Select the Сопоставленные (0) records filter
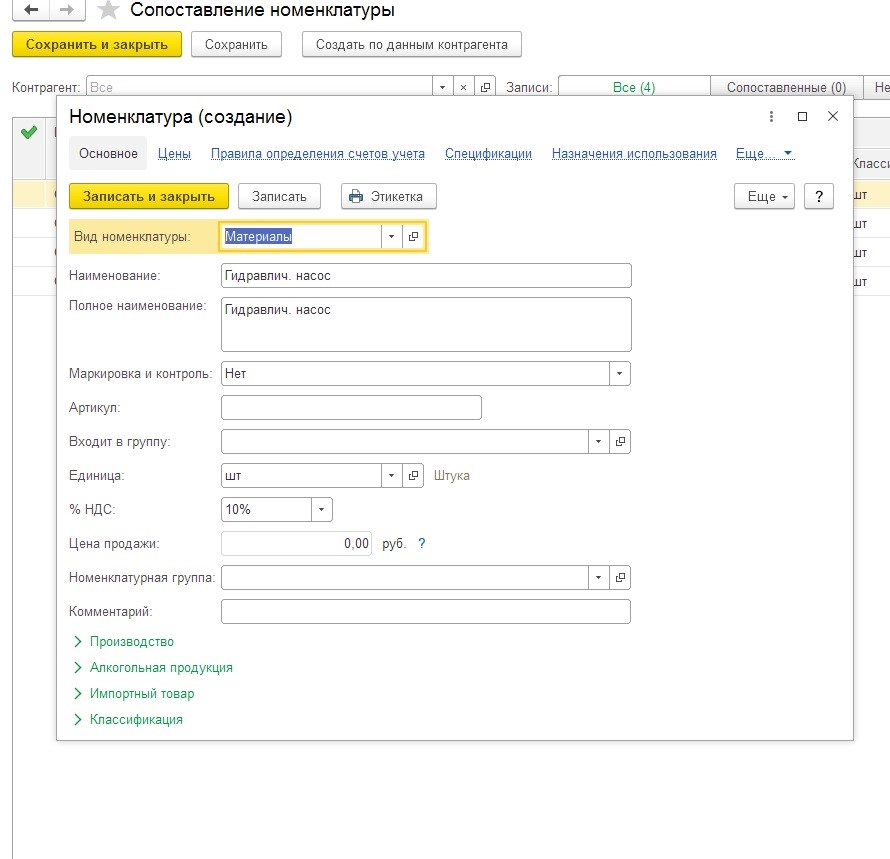This screenshot has height=859, width=890. [x=786, y=87]
